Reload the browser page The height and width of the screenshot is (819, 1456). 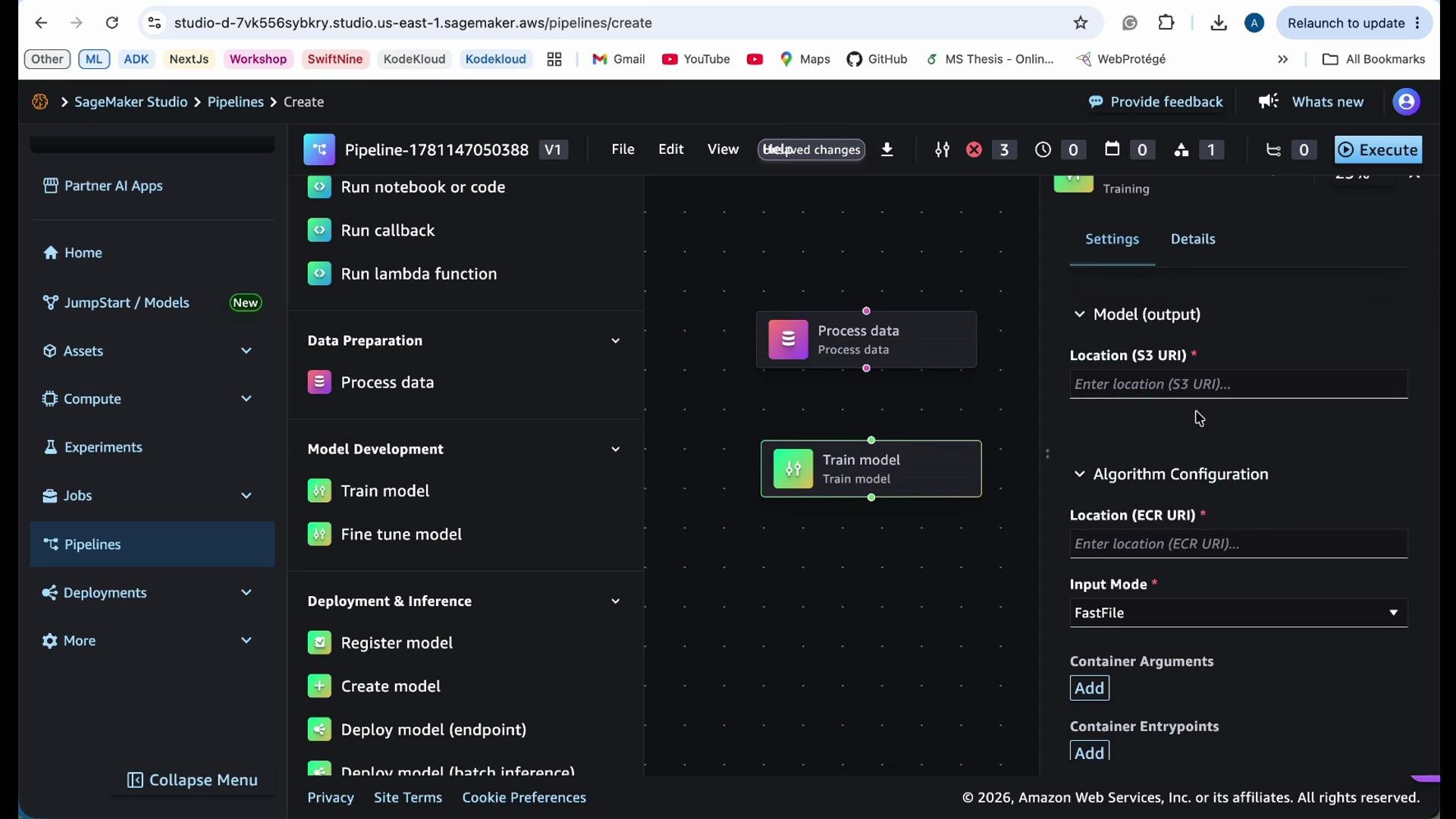(112, 23)
